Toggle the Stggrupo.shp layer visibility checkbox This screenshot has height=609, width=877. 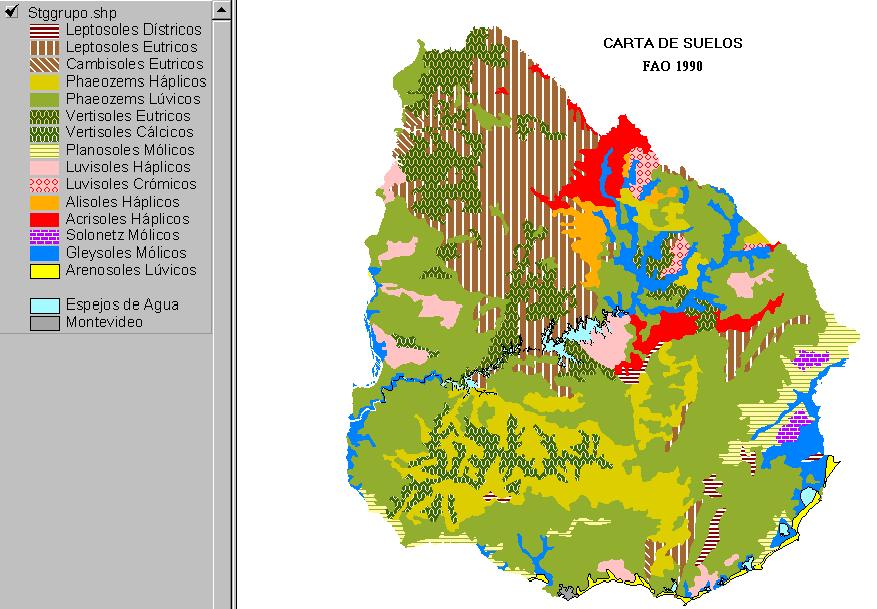[x=12, y=12]
